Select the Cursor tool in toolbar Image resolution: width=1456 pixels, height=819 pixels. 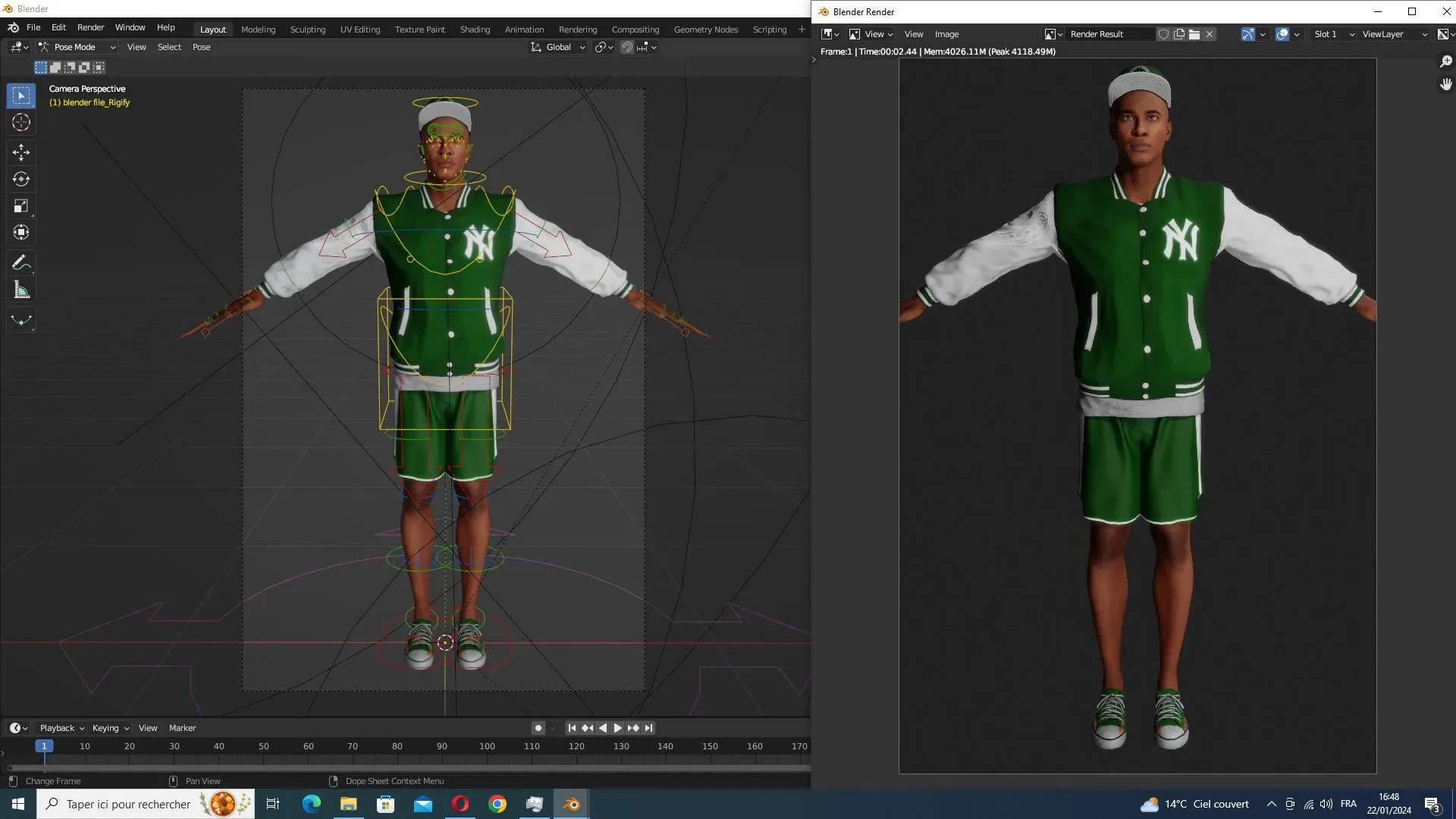21,122
